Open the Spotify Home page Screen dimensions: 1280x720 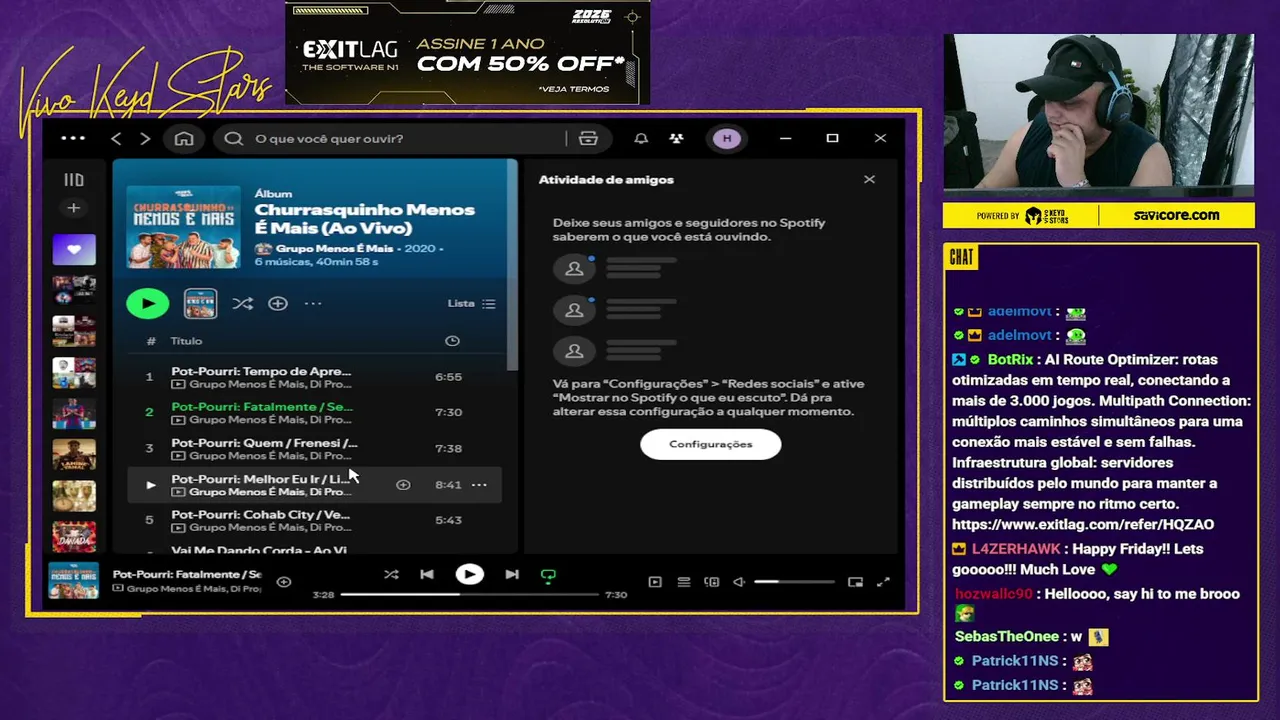(184, 138)
